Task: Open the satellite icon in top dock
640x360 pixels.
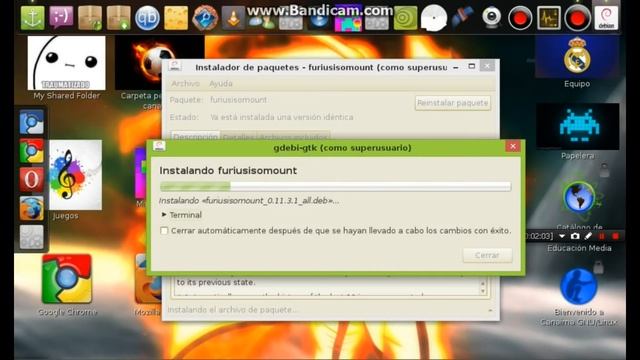Action: [462, 18]
